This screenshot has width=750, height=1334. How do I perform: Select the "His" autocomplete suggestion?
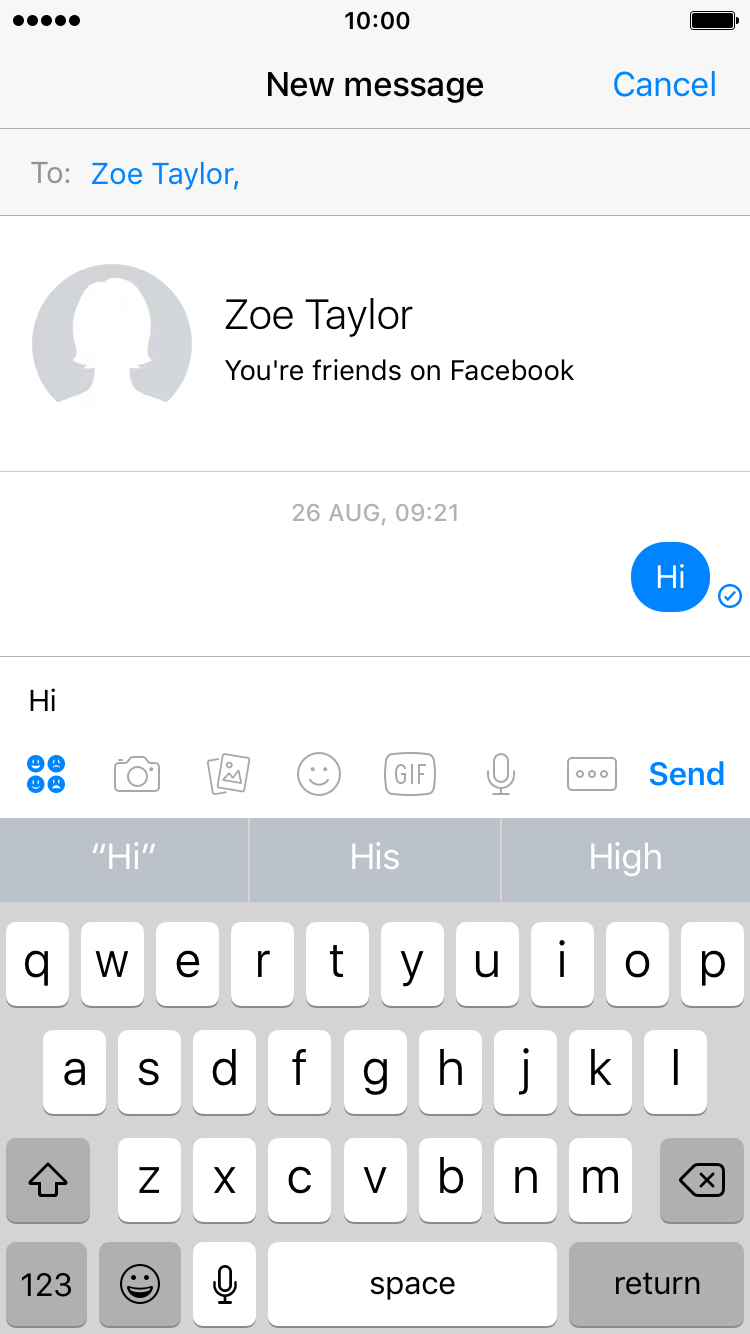pyautogui.click(x=375, y=858)
